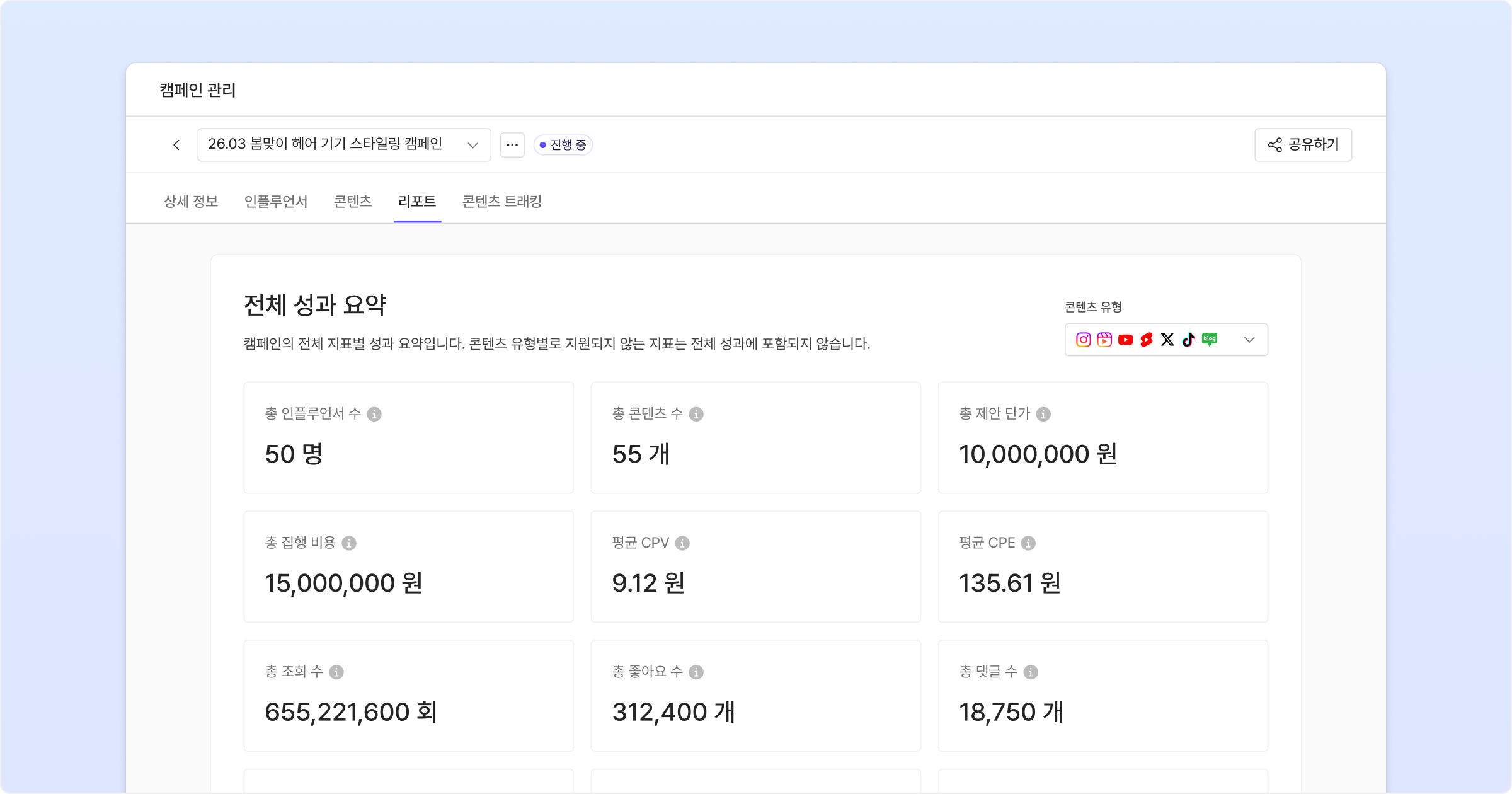1512x794 pixels.
Task: Show info for 총 댓글 수
Action: click(1031, 672)
